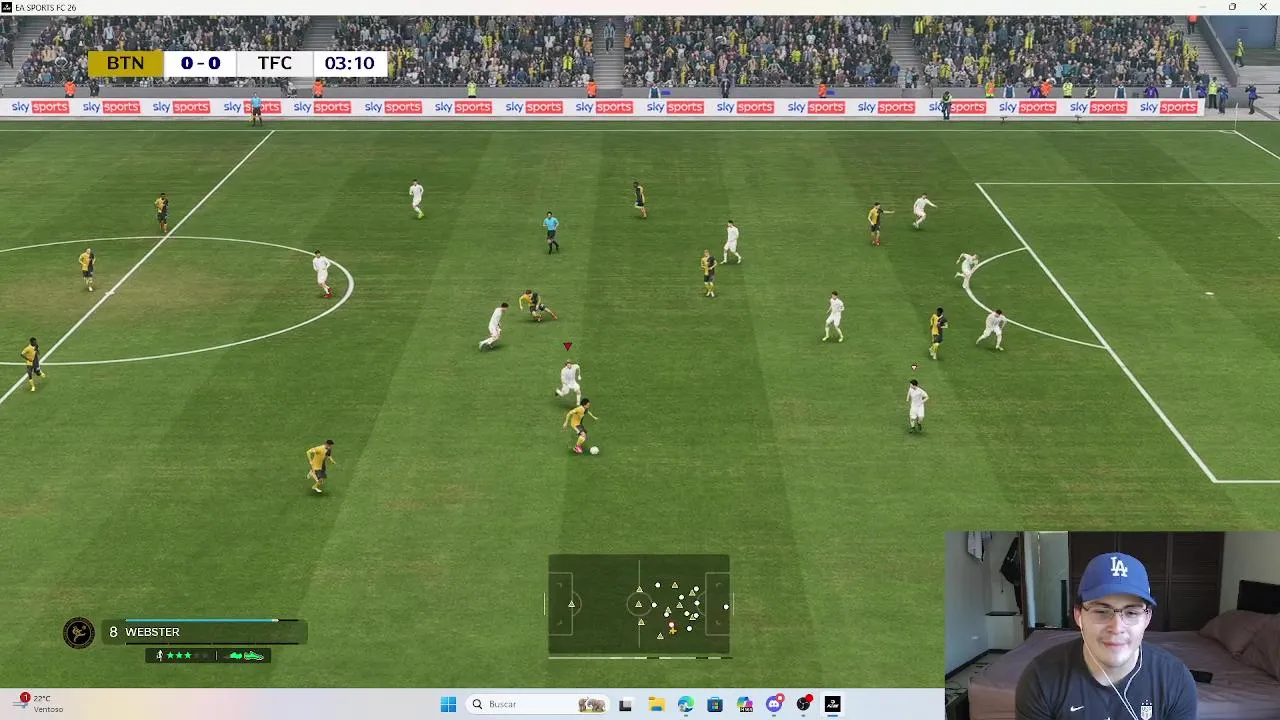Open Microsoft Store from the taskbar

(714, 704)
